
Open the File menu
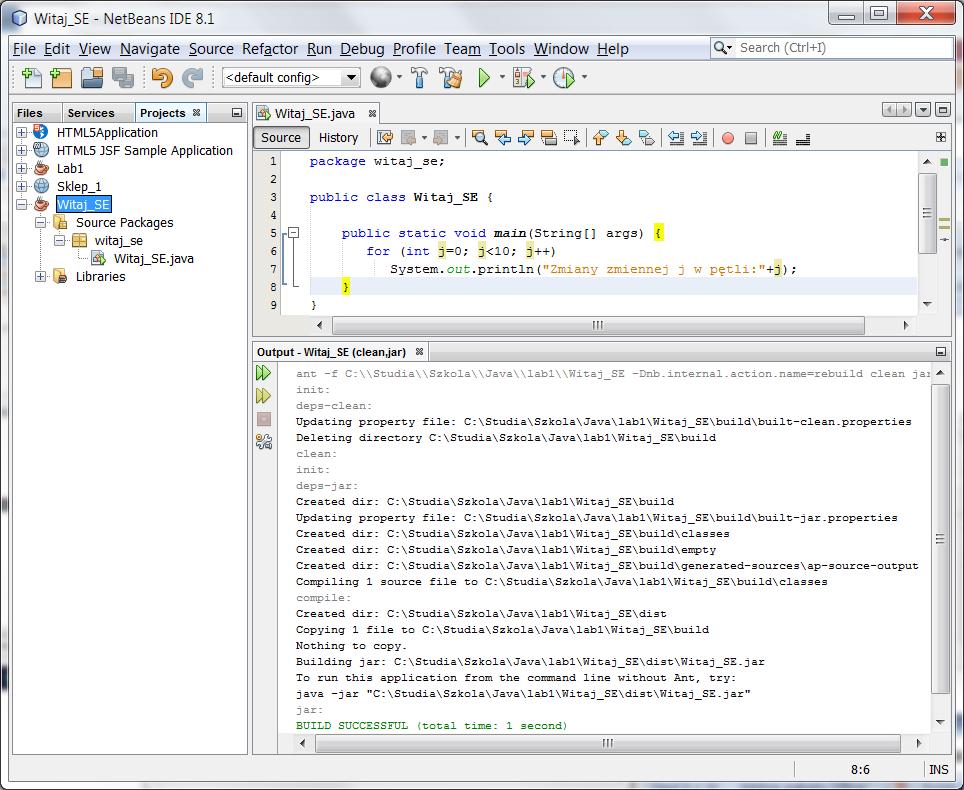[24, 49]
